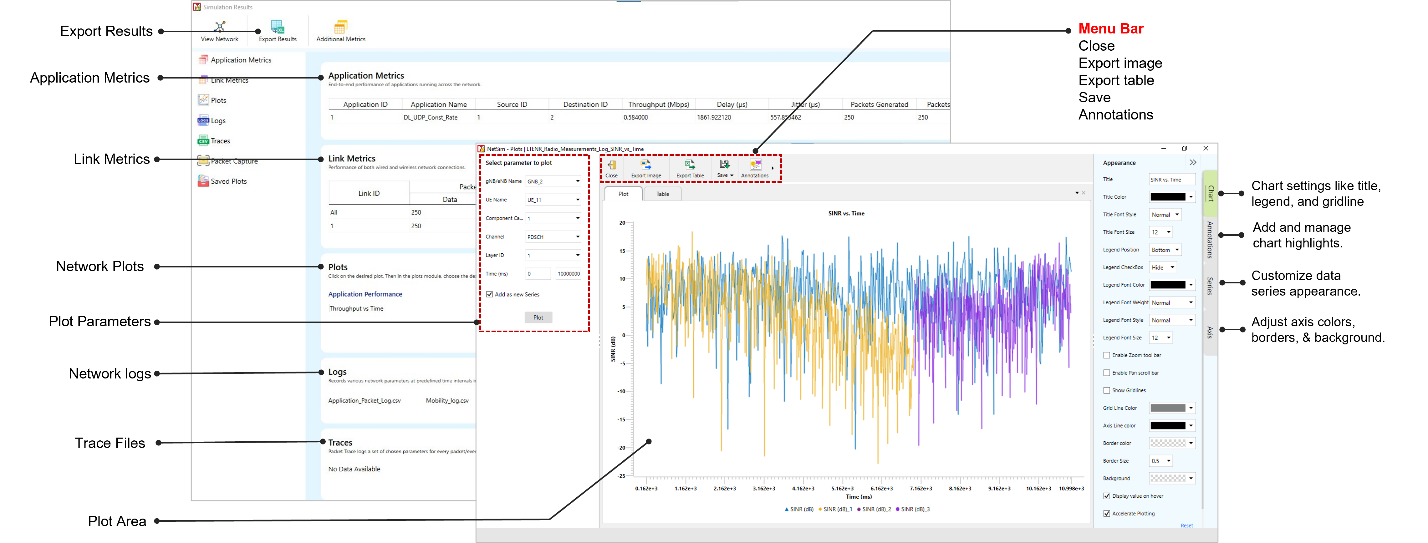
Task: Open Saved Plots from the sidebar
Action: [x=204, y=181]
